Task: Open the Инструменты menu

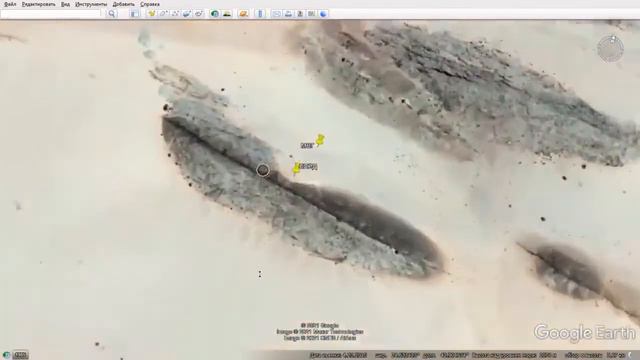Action: pos(91,4)
